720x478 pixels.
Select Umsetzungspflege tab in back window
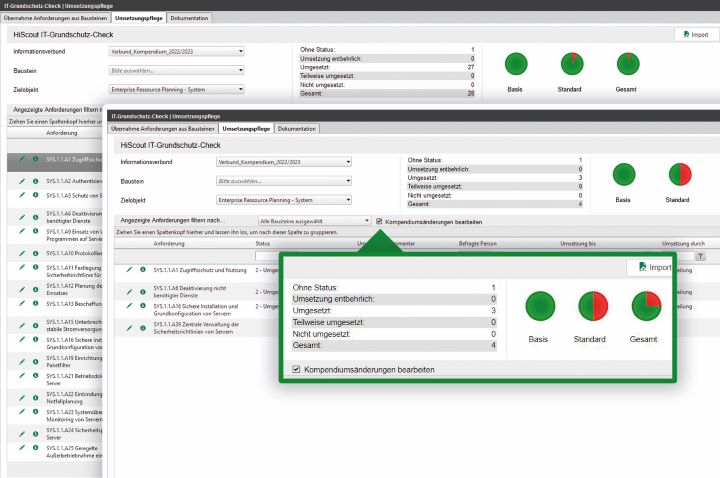[x=139, y=18]
